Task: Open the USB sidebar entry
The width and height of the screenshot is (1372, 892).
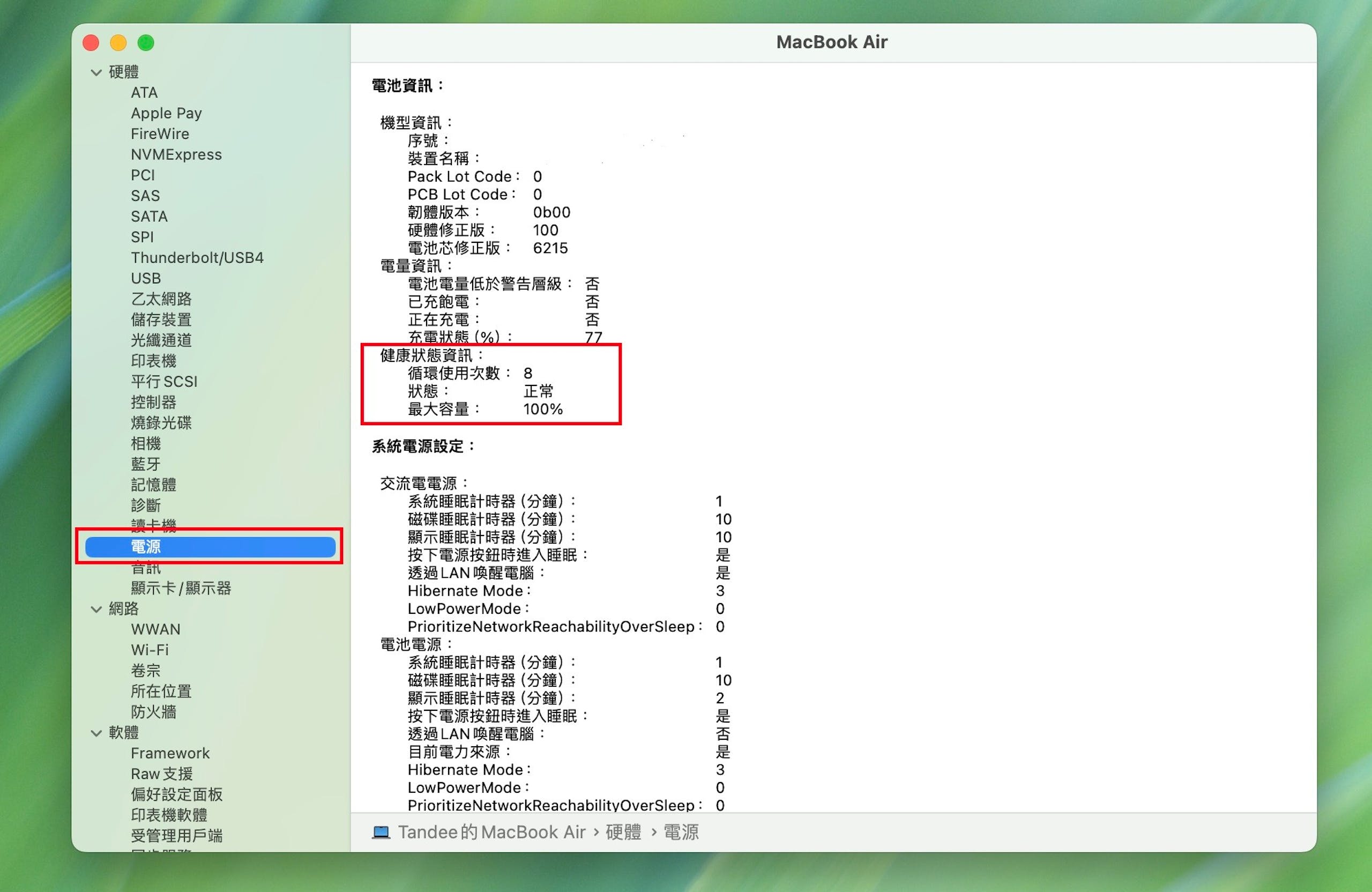Action: tap(145, 278)
